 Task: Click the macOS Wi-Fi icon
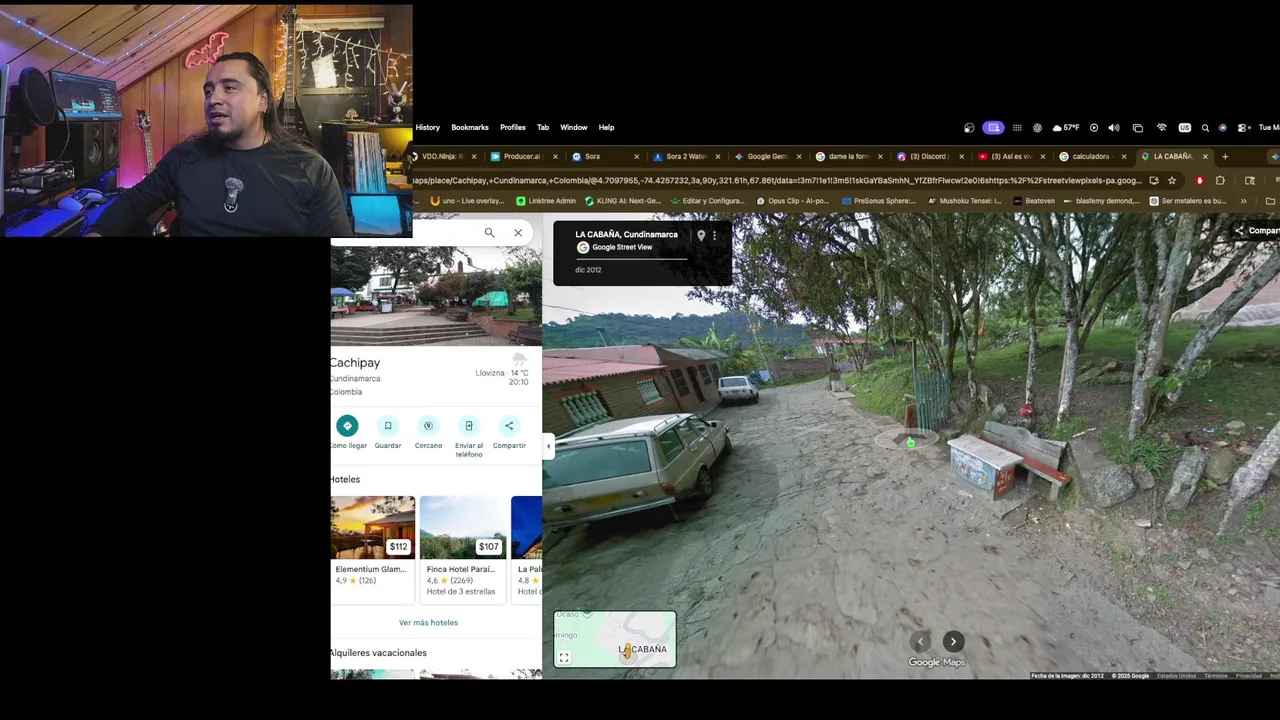pyautogui.click(x=1161, y=128)
